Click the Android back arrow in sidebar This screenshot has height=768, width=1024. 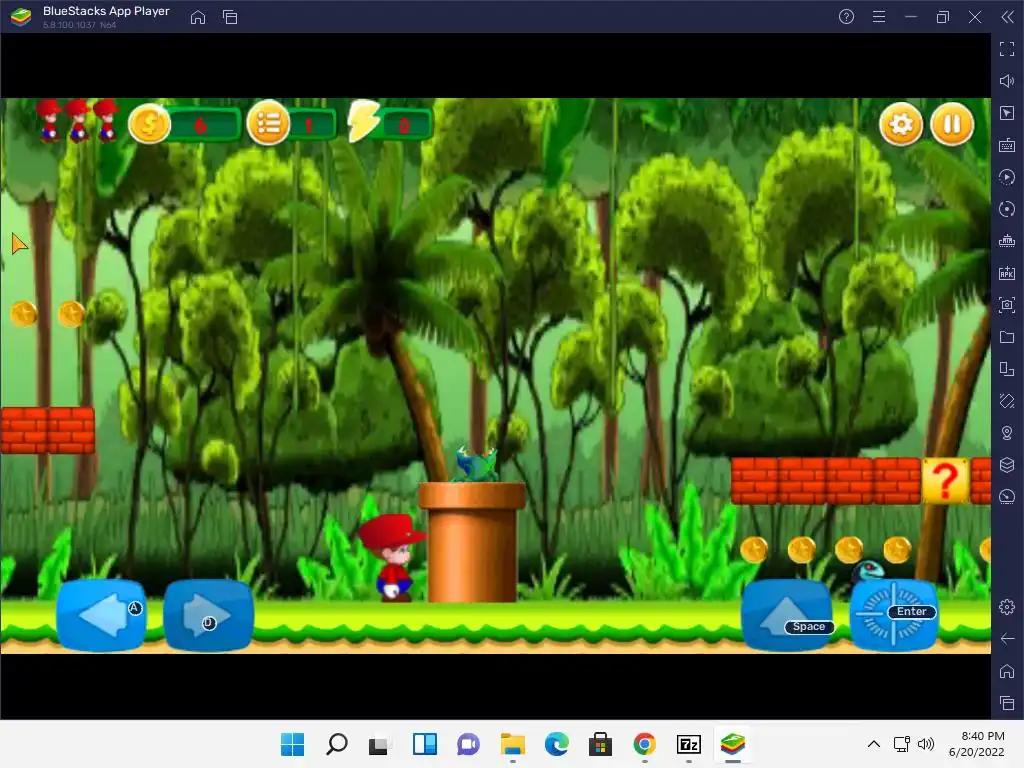tap(1007, 639)
